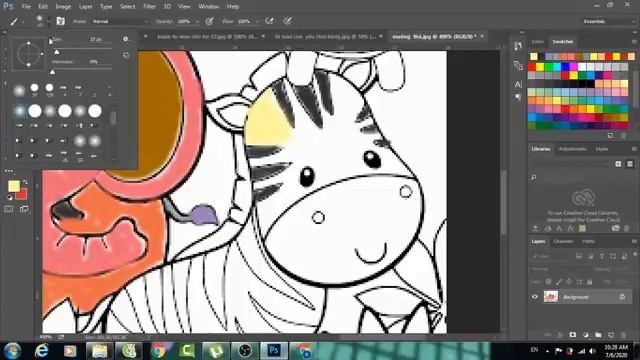This screenshot has width=640, height=360.
Task: Enable airbrush-style build-up icon next to Flow
Action: coord(269,21)
